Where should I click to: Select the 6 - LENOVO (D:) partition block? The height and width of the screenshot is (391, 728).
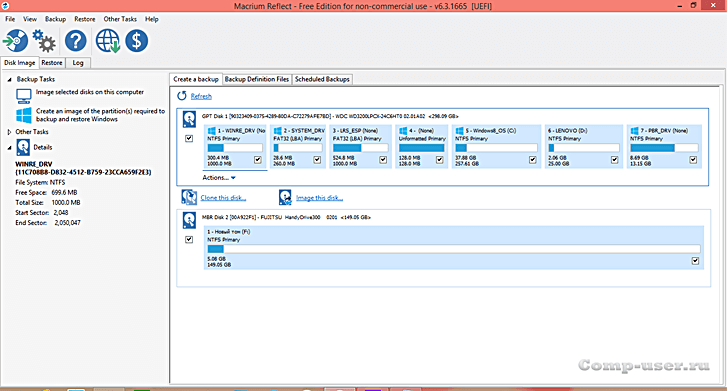coord(583,146)
